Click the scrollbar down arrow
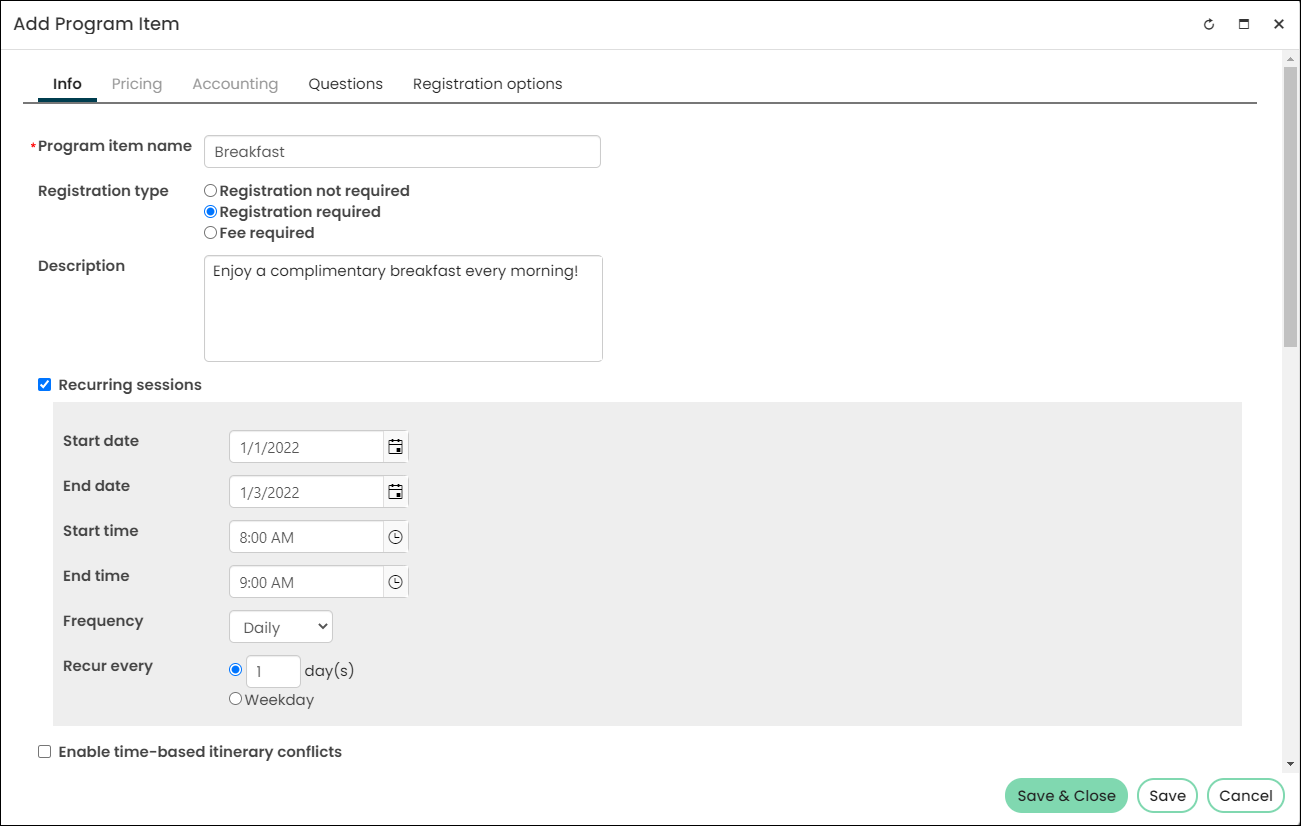The image size is (1301, 826). [1290, 763]
